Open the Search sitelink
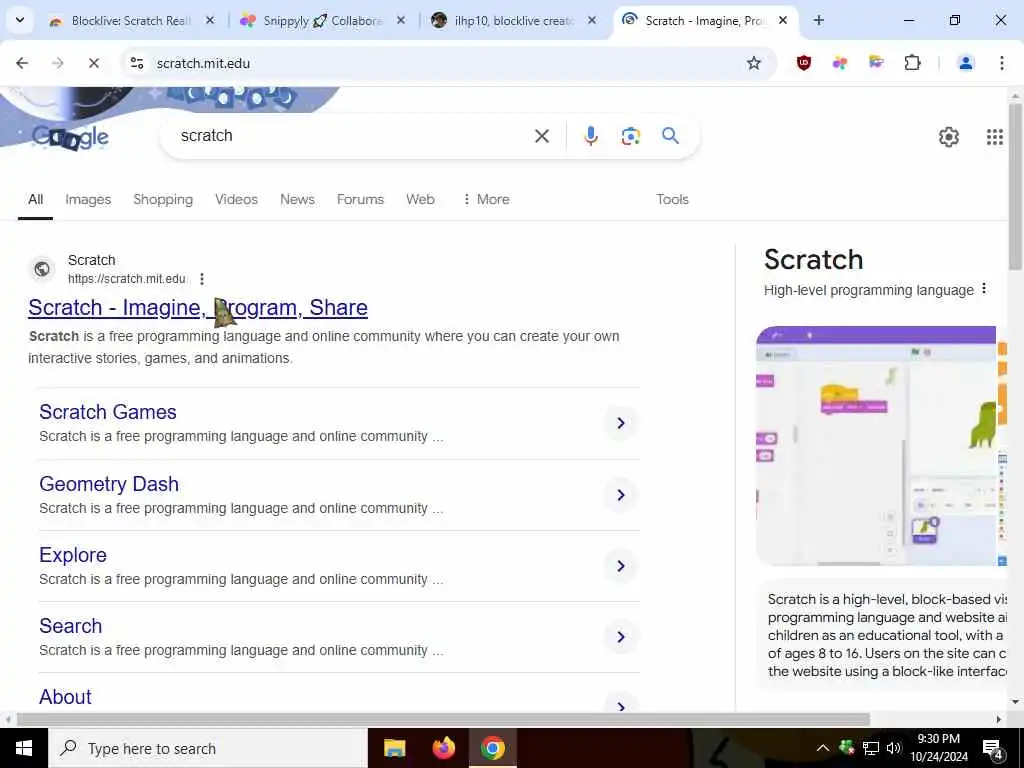The height and width of the screenshot is (768, 1024). (71, 626)
